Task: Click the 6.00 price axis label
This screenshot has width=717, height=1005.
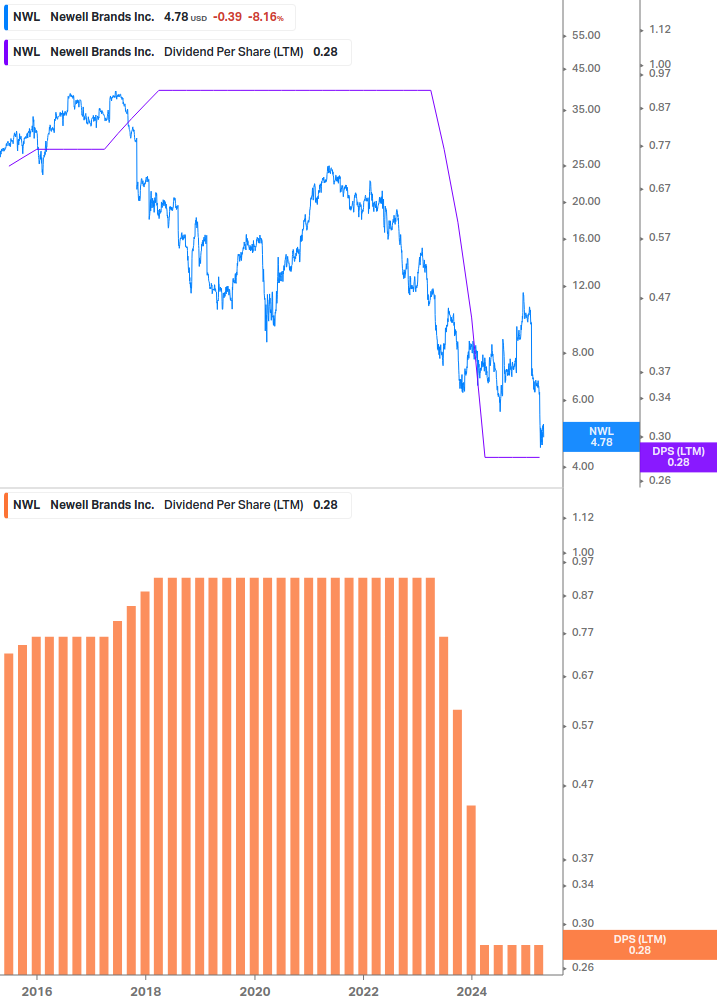Action: 583,399
